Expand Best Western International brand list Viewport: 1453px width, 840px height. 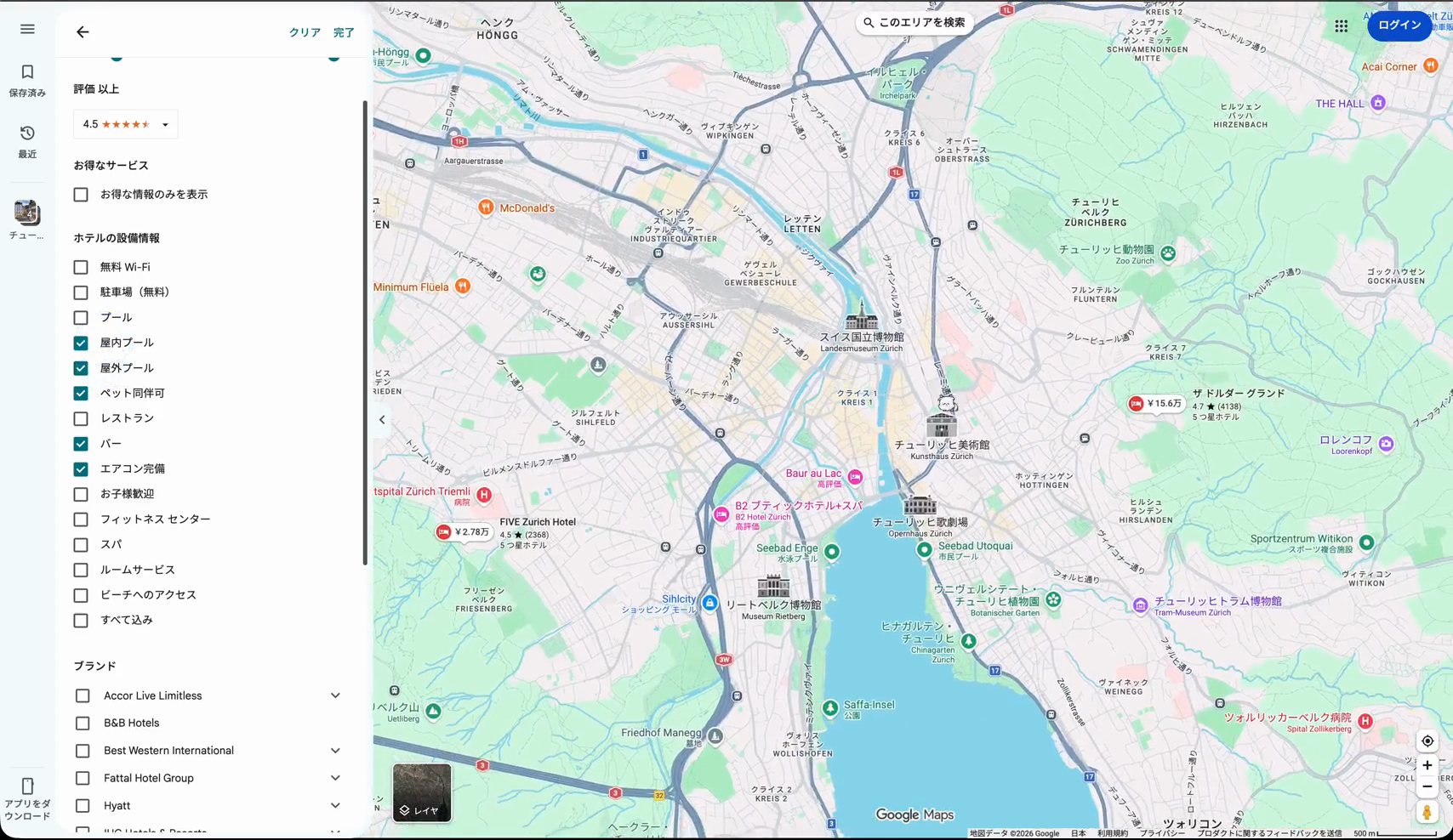click(335, 751)
